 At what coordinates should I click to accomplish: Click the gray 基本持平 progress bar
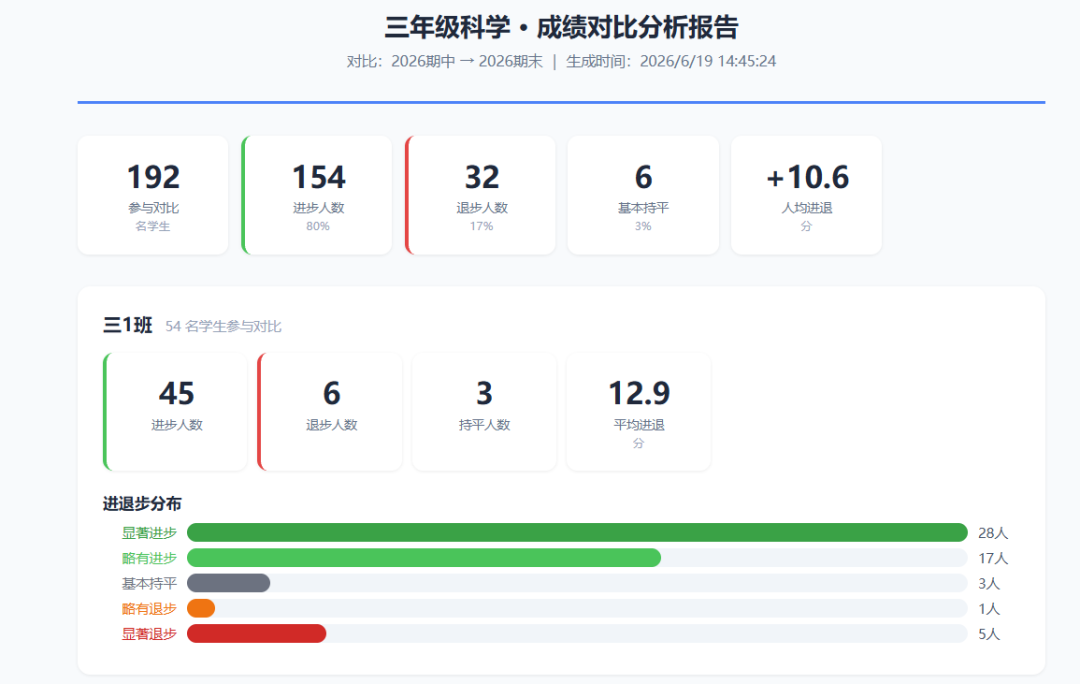[229, 583]
